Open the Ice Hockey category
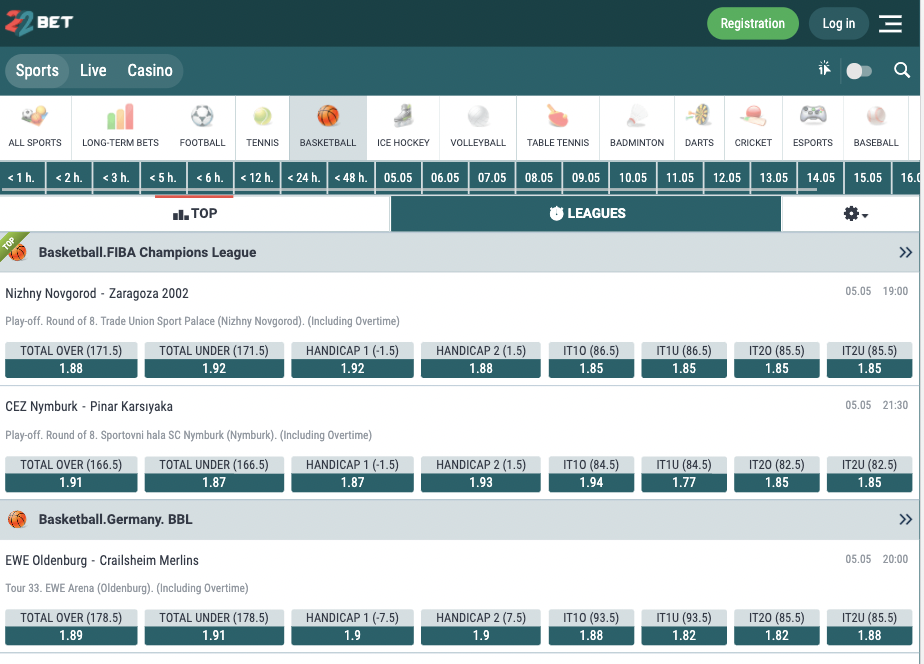The width and height of the screenshot is (924, 664). tap(403, 127)
